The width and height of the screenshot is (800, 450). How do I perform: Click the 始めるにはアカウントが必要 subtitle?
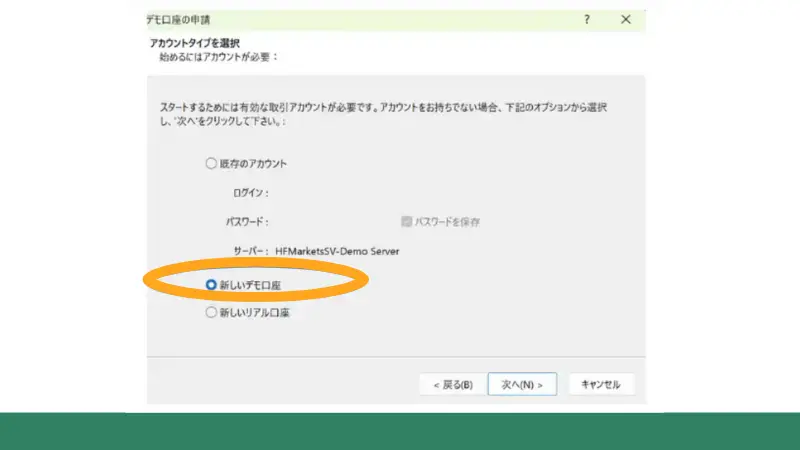218,57
